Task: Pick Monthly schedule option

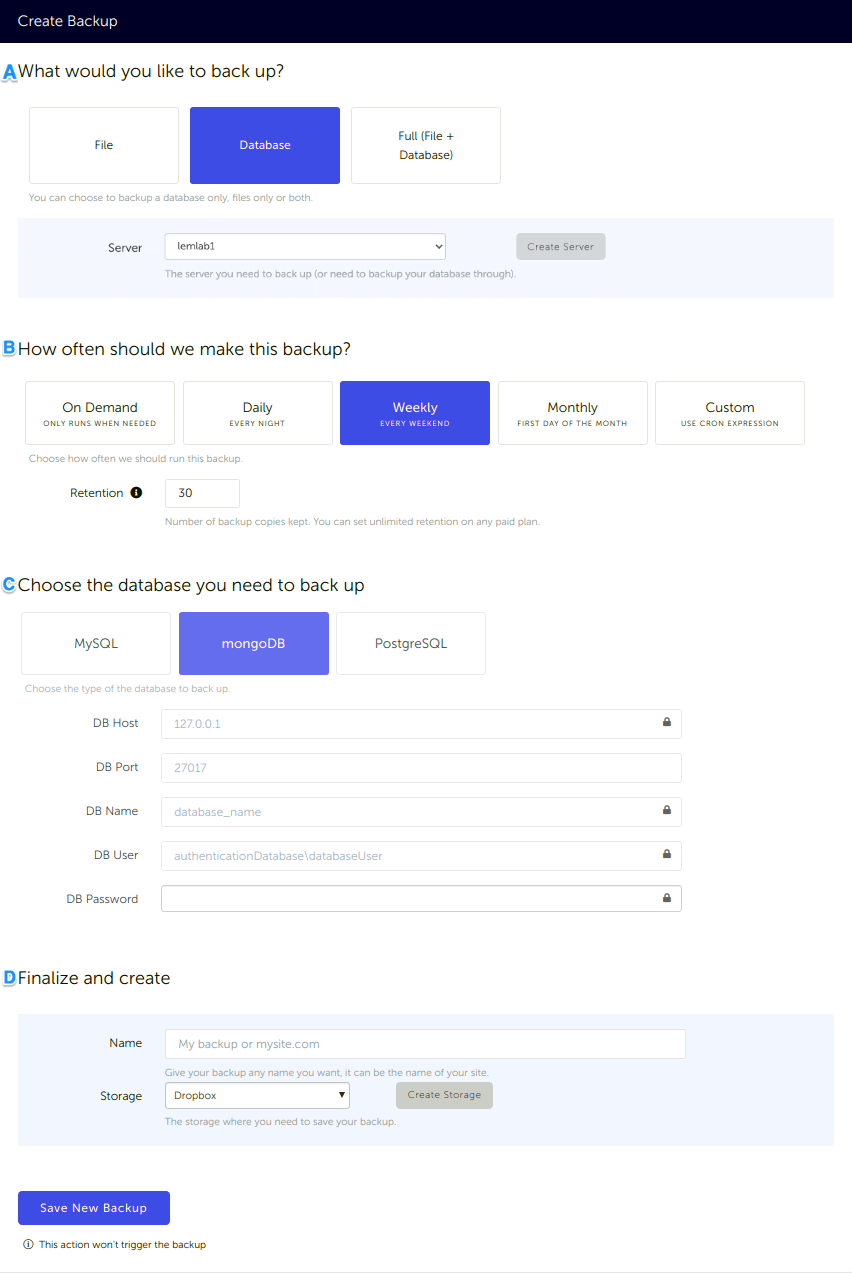Action: click(572, 413)
